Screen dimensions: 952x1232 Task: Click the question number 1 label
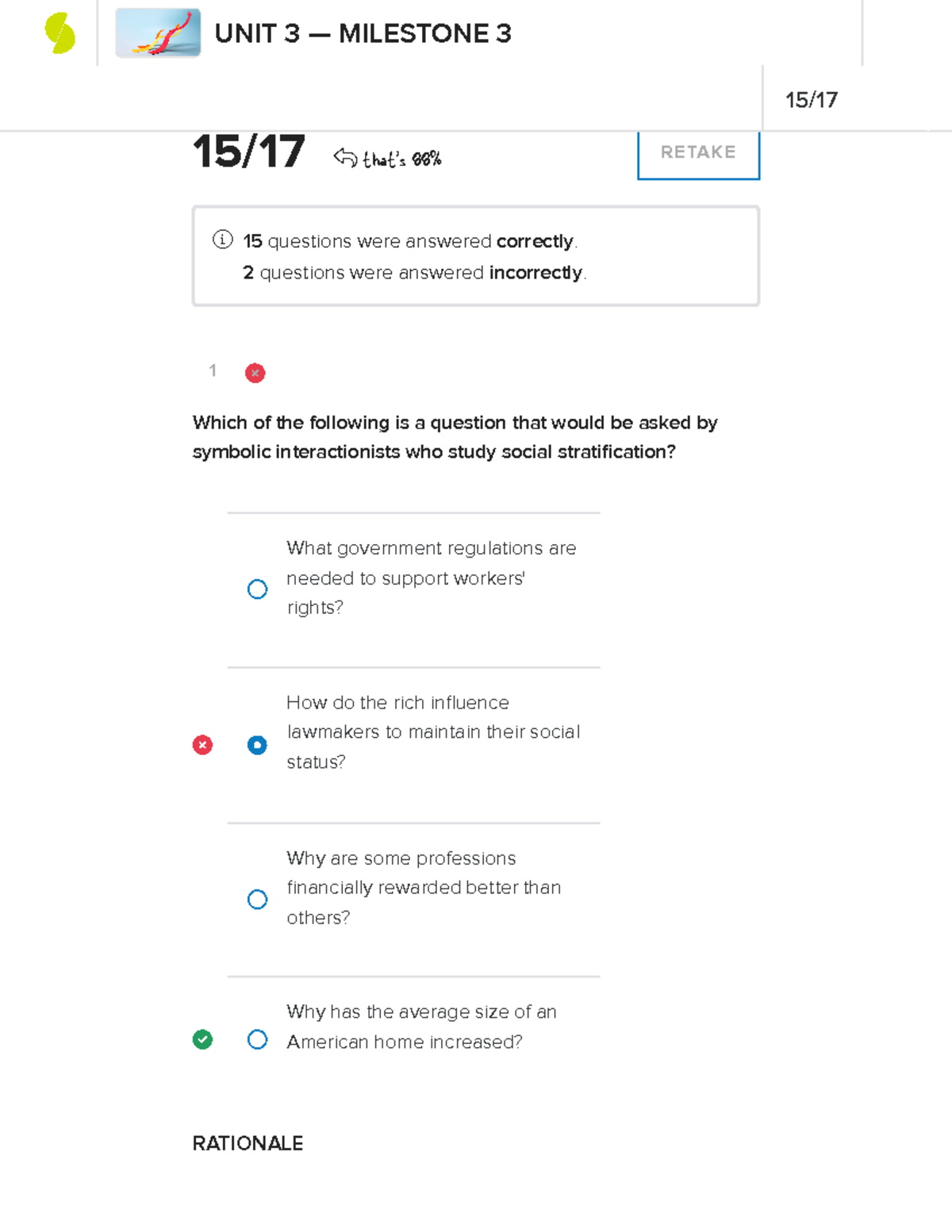coord(213,370)
